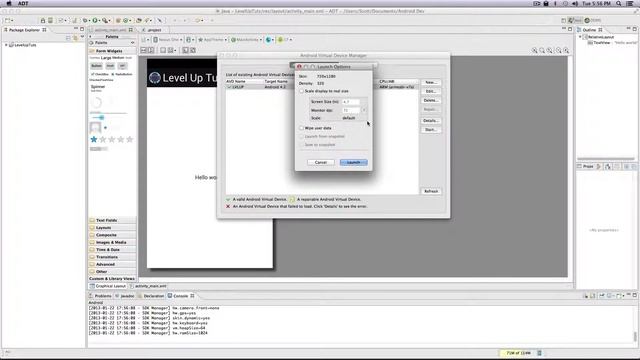Switch to the DDMS perspective

[593, 20]
